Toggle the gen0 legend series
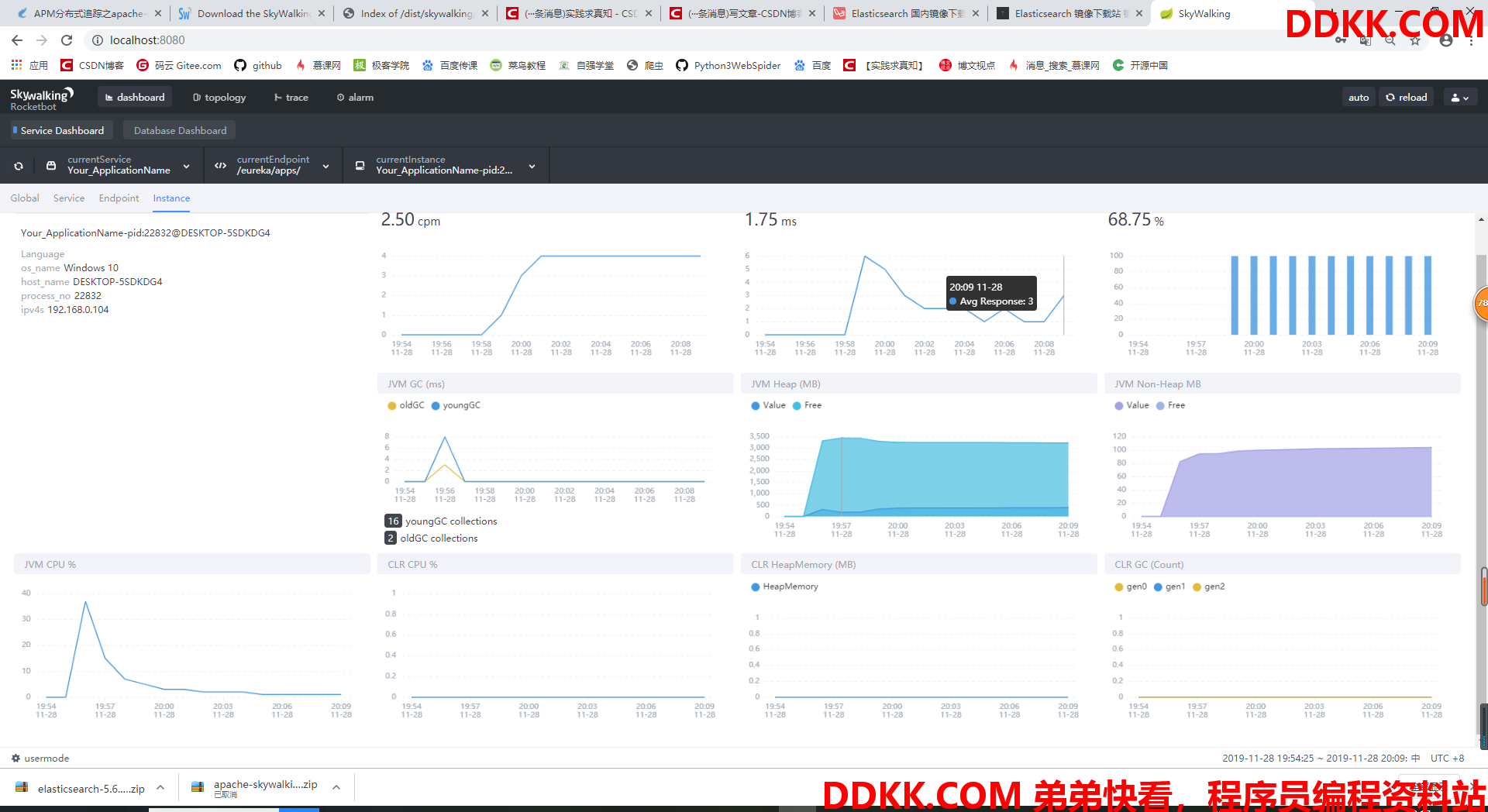Screen dimensions: 1488x812 pyautogui.click(x=1131, y=587)
